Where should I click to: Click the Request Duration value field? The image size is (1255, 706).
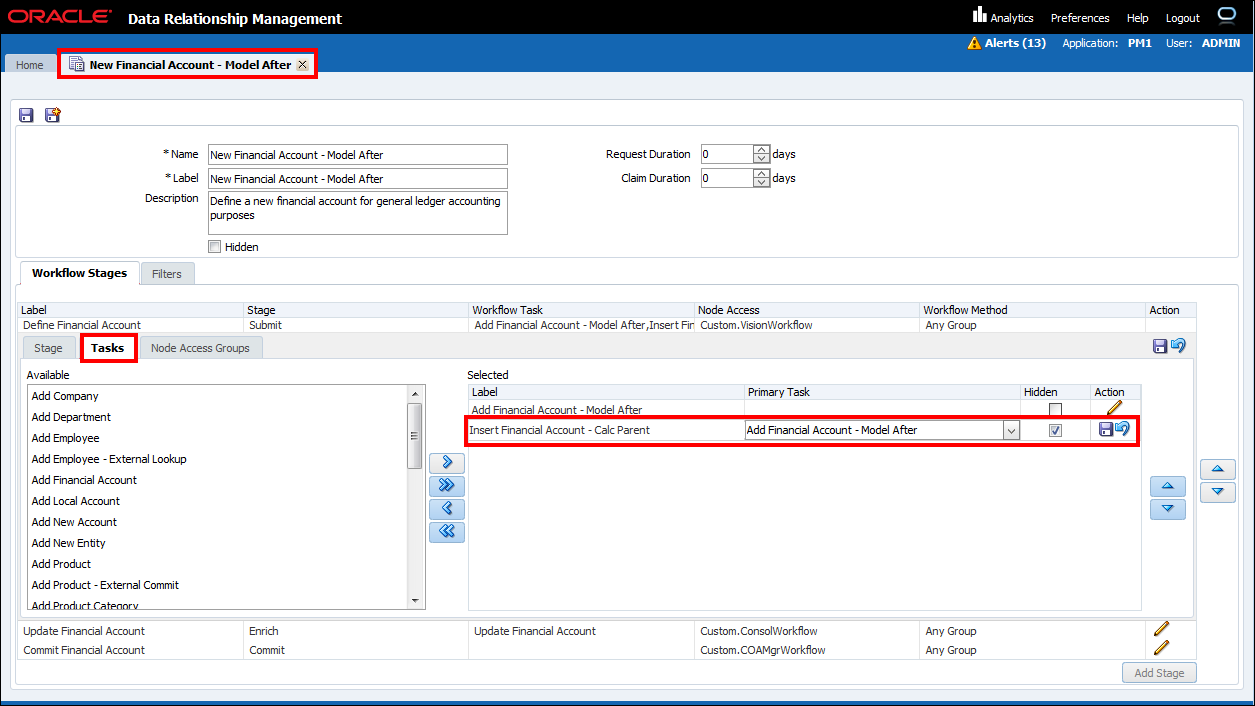(x=727, y=154)
